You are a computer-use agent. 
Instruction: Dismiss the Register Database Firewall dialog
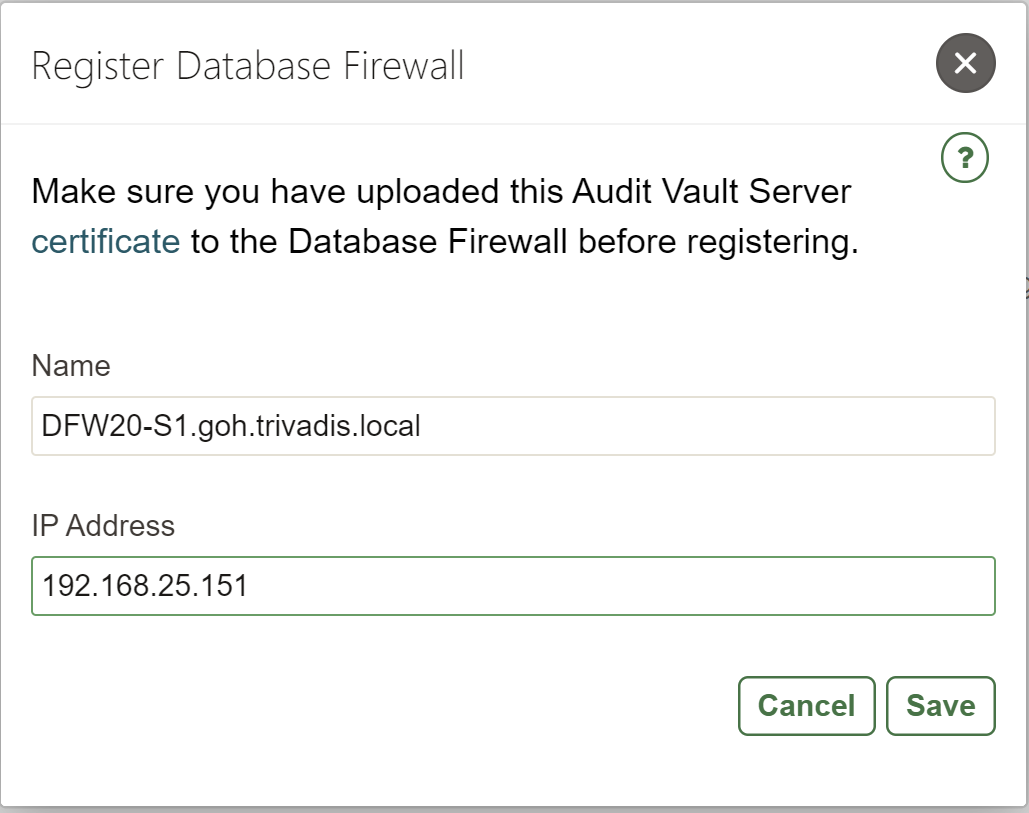965,63
